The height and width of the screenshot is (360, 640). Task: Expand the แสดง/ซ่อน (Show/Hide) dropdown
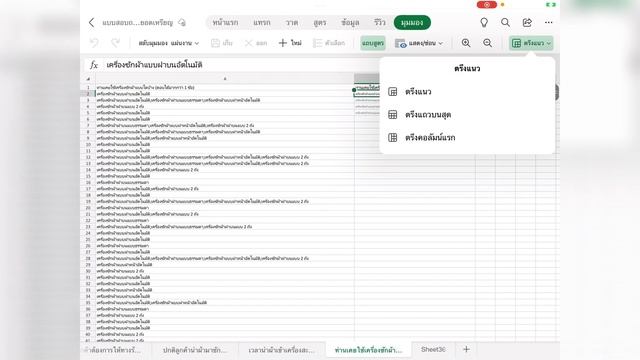pos(419,43)
